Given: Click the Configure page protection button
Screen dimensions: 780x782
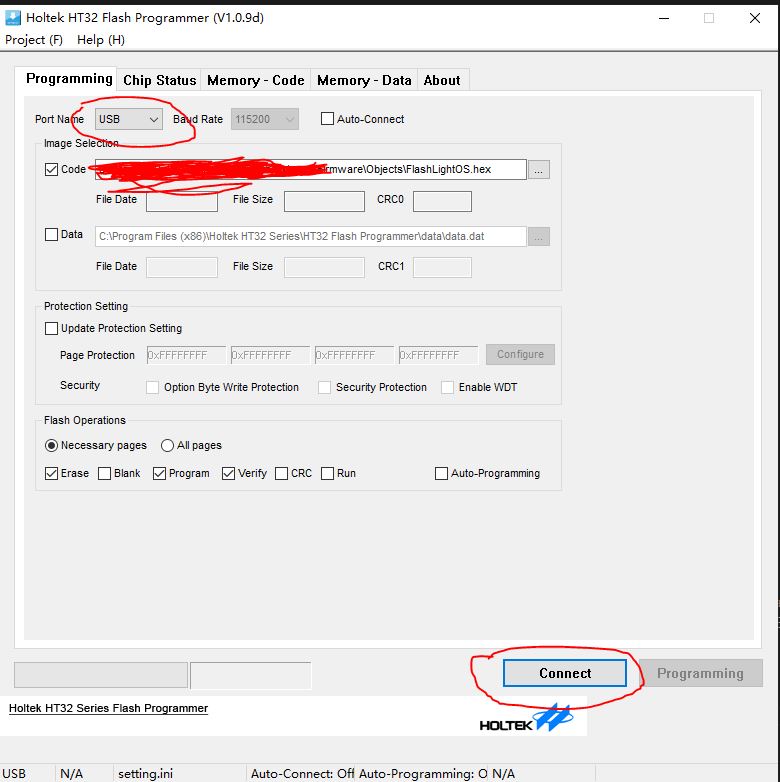Looking at the screenshot, I should coord(520,355).
